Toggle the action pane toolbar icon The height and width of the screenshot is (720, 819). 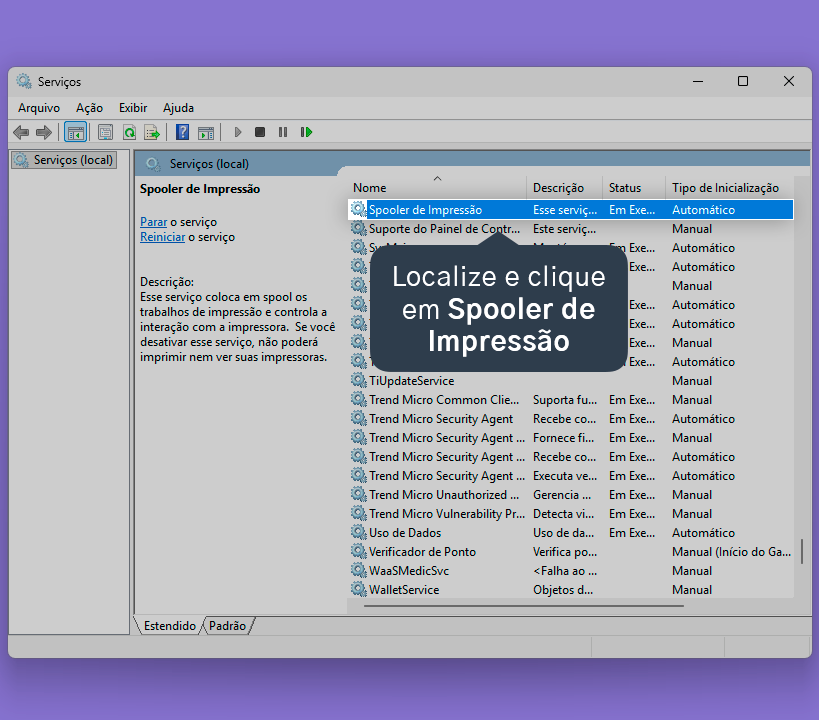click(x=206, y=133)
